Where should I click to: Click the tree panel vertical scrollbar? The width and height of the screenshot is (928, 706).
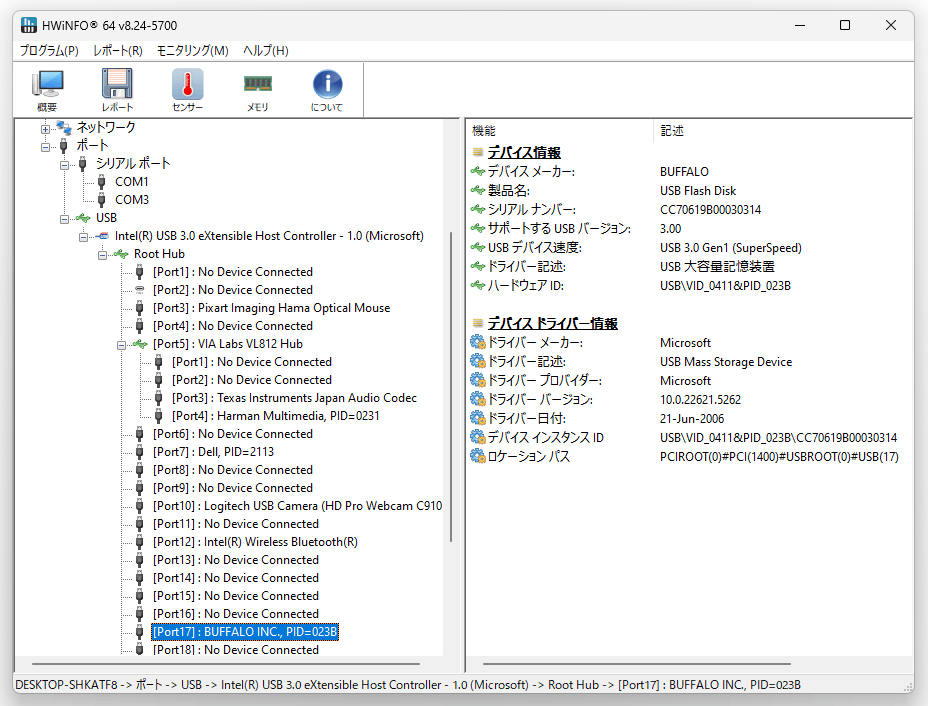(451, 386)
